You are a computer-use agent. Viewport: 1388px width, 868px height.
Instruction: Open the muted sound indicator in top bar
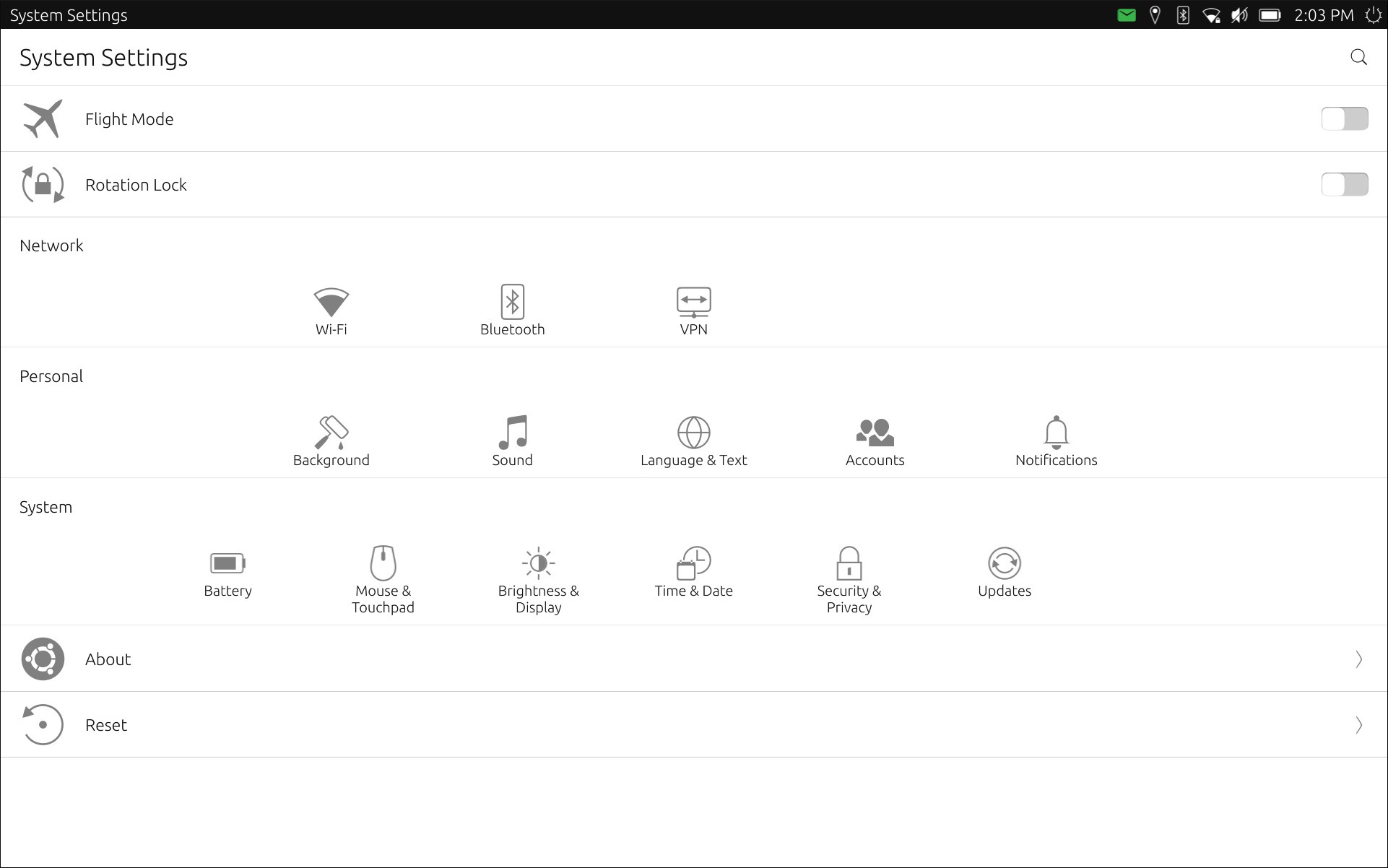point(1240,15)
